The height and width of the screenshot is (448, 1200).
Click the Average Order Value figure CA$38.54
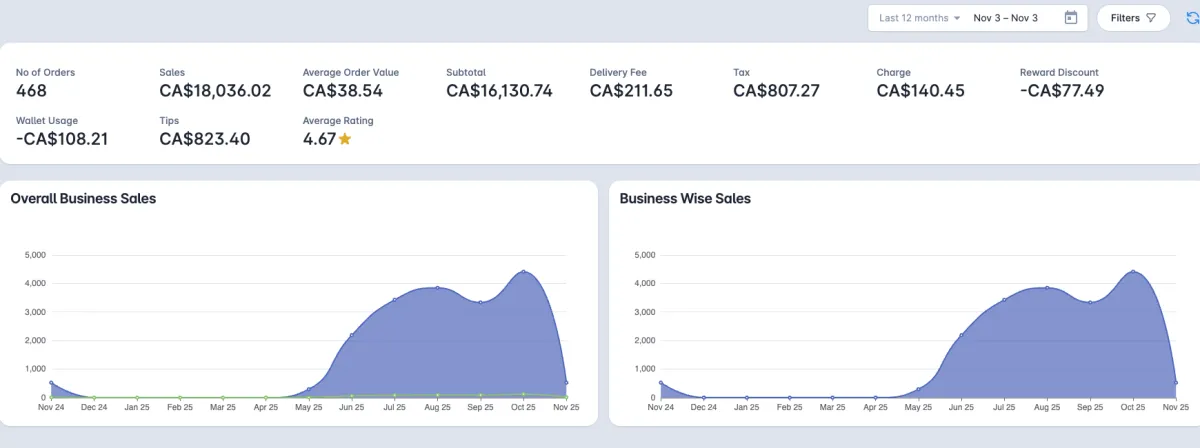pos(343,91)
